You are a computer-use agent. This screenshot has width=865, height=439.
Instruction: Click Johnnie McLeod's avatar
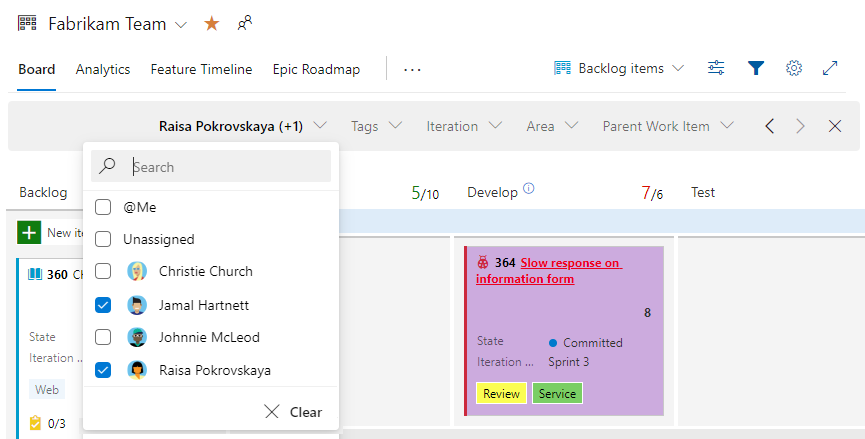point(137,337)
